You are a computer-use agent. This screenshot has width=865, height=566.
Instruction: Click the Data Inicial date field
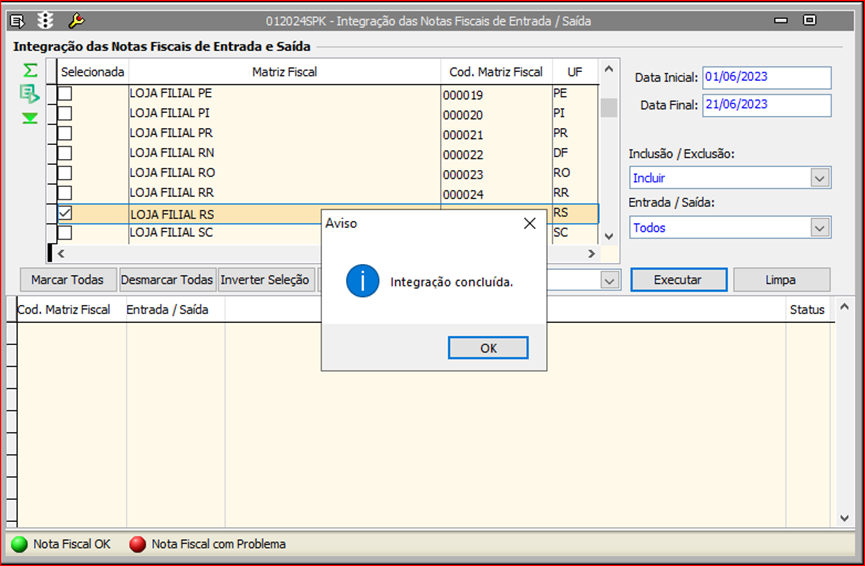766,77
